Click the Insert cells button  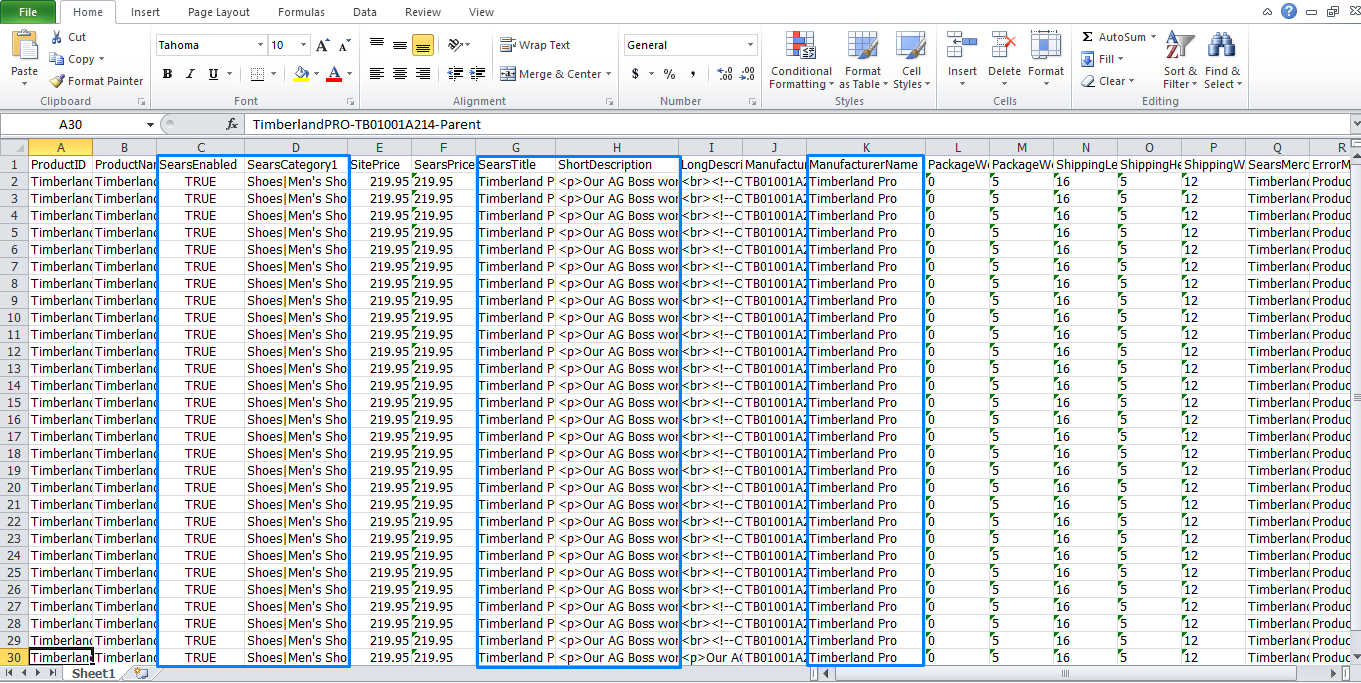962,58
